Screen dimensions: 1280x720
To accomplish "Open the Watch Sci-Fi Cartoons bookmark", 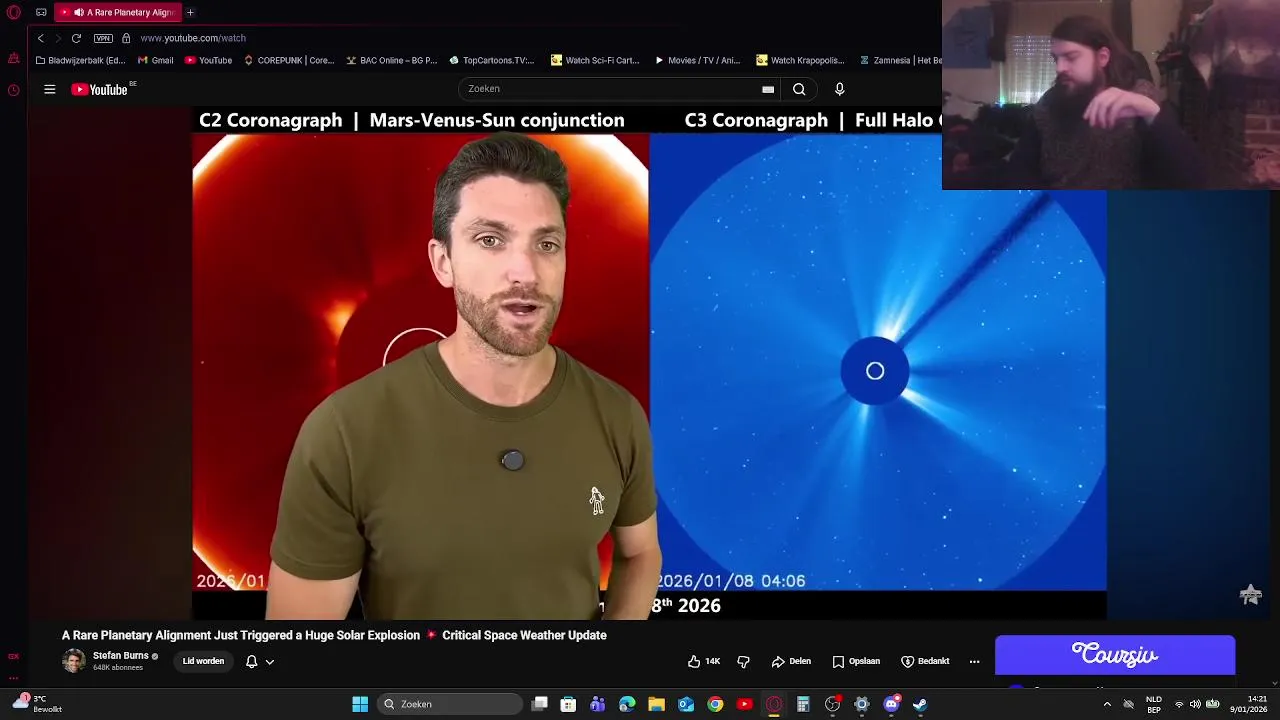I will click(595, 60).
